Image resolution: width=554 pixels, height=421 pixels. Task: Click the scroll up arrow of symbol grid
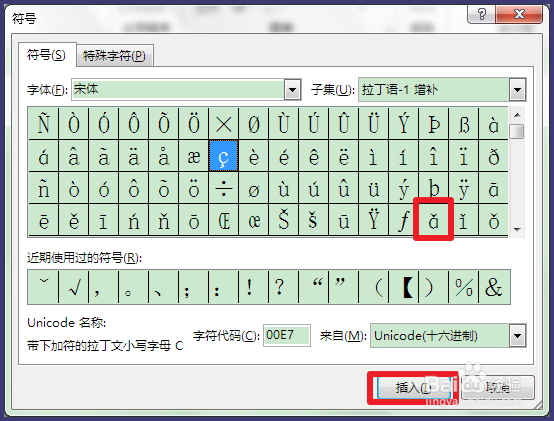coord(517,115)
